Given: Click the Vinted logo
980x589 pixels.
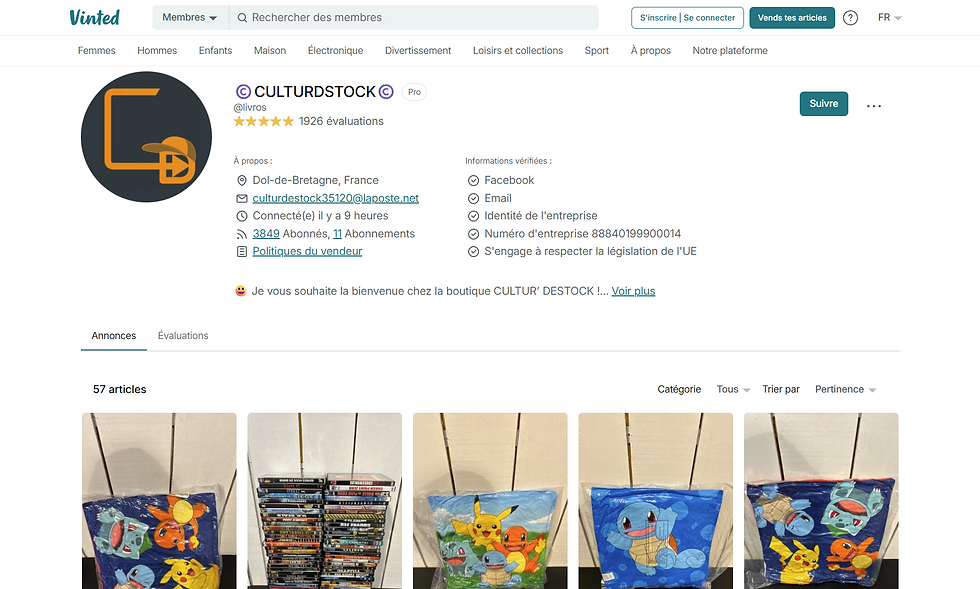Looking at the screenshot, I should [x=94, y=18].
